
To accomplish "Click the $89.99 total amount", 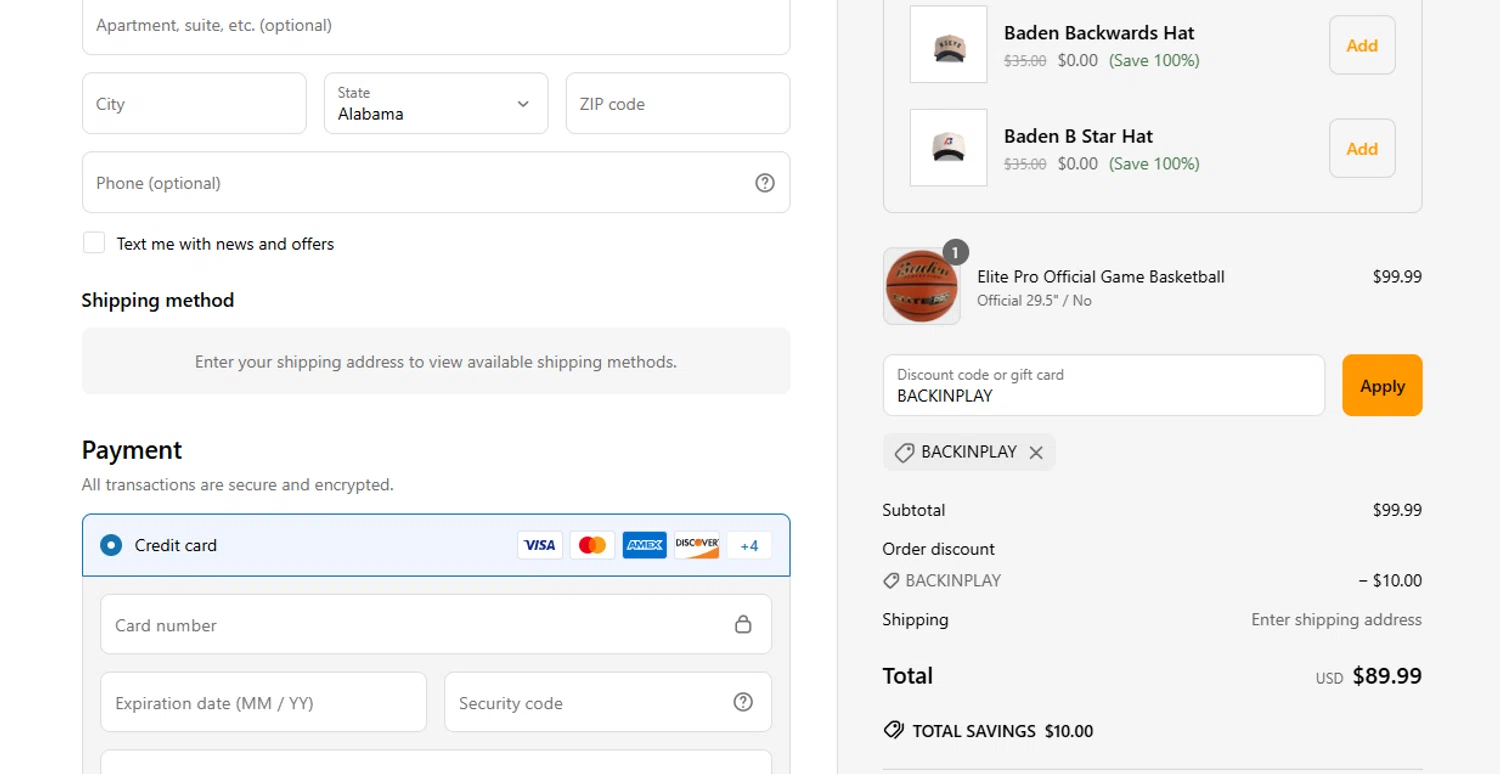I will pos(1387,676).
